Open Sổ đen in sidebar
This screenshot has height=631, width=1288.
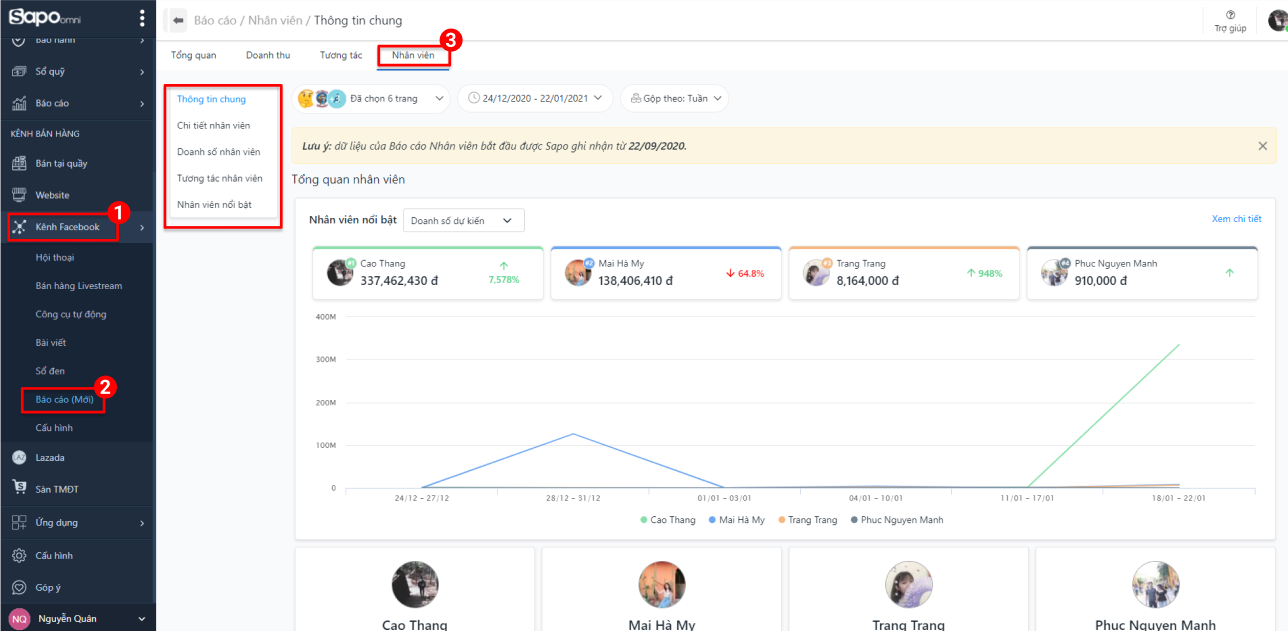tap(49, 371)
